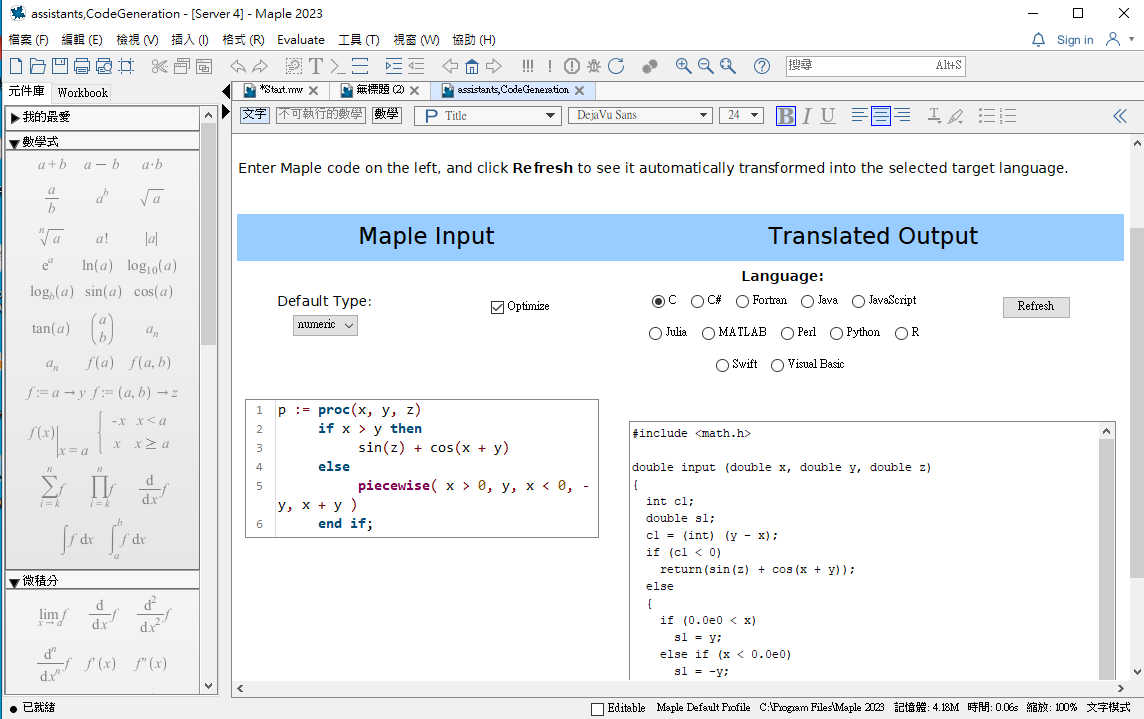Uncheck the Optimize checkbox

coord(497,307)
